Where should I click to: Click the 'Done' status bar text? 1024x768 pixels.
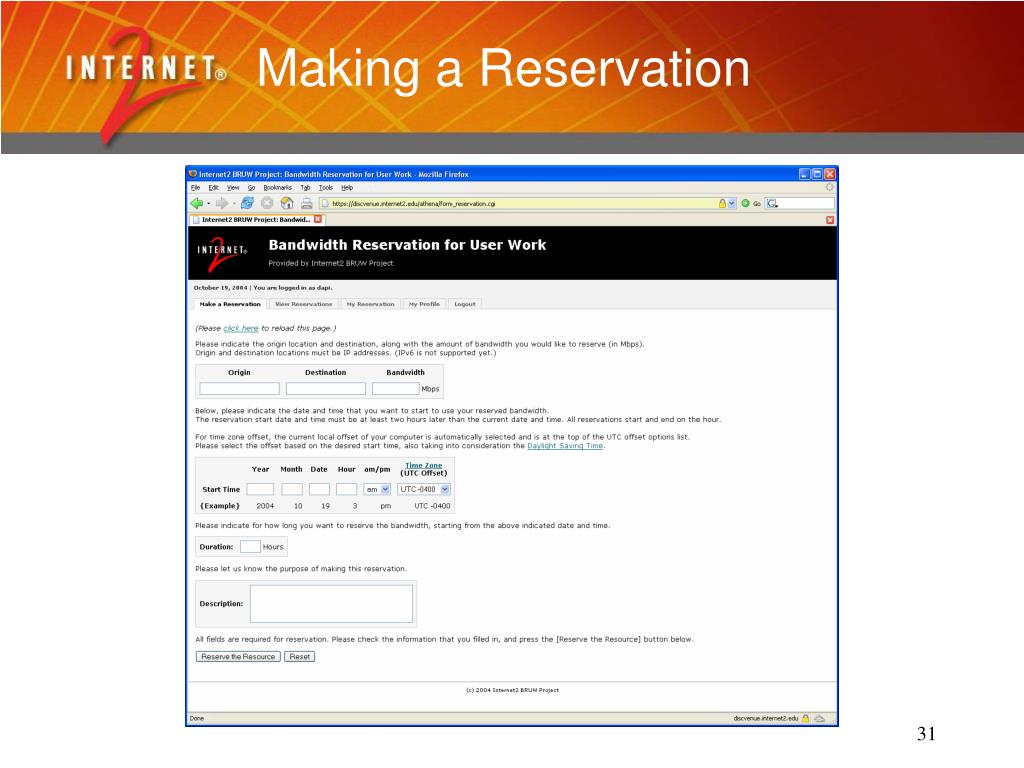click(x=197, y=718)
